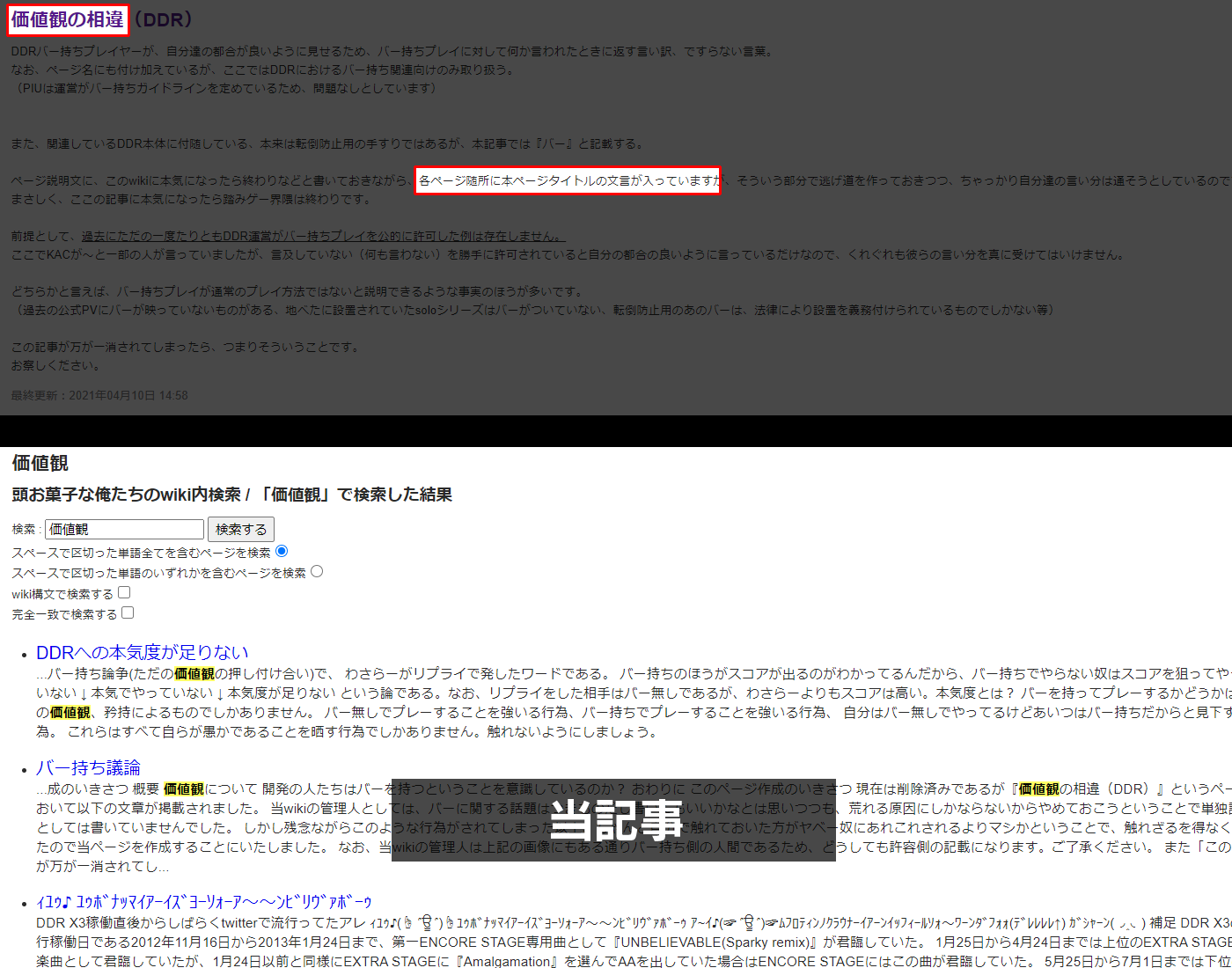Open the DDRへの本気度が足りない result

[x=143, y=652]
